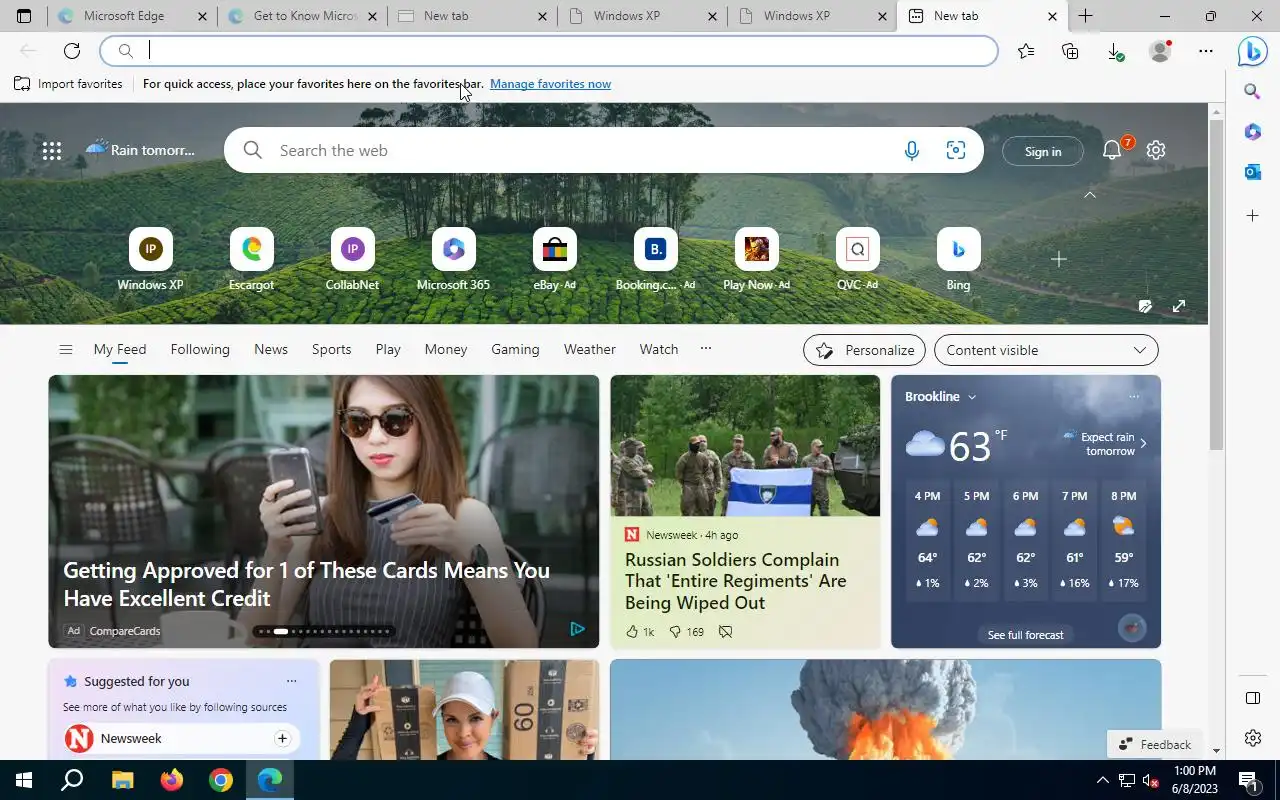
Task: Open the Settings and more ellipsis menu
Action: (1206, 51)
